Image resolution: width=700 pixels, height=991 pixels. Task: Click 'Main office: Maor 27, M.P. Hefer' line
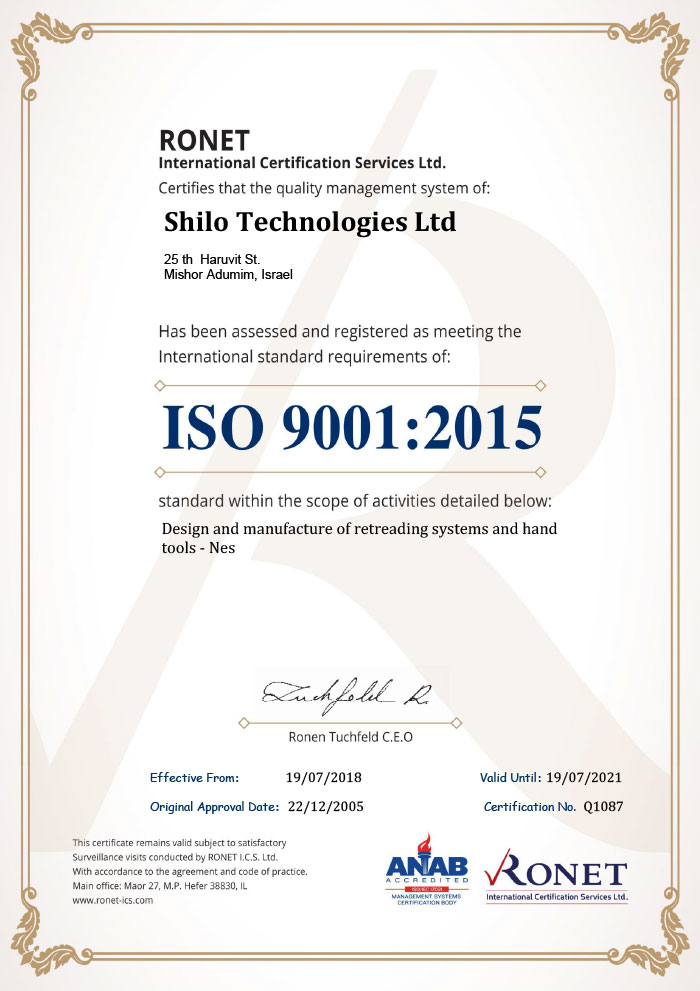[x=160, y=886]
